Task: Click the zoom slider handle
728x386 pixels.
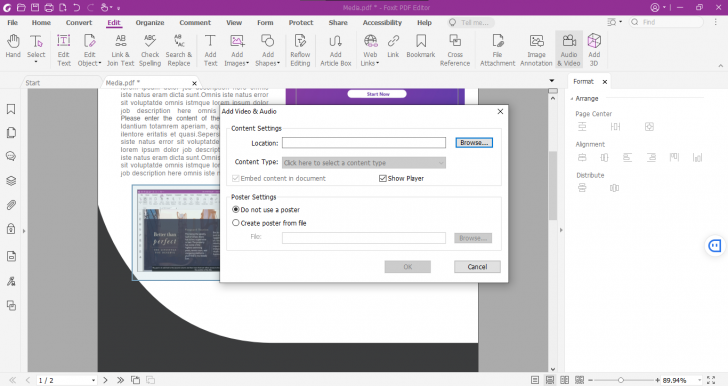Action: tap(620, 380)
